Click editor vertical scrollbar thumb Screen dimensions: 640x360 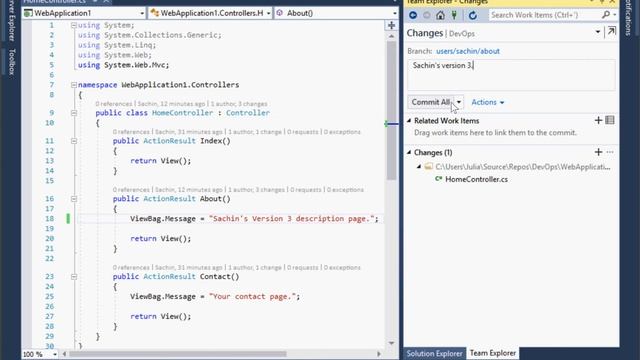(391, 110)
